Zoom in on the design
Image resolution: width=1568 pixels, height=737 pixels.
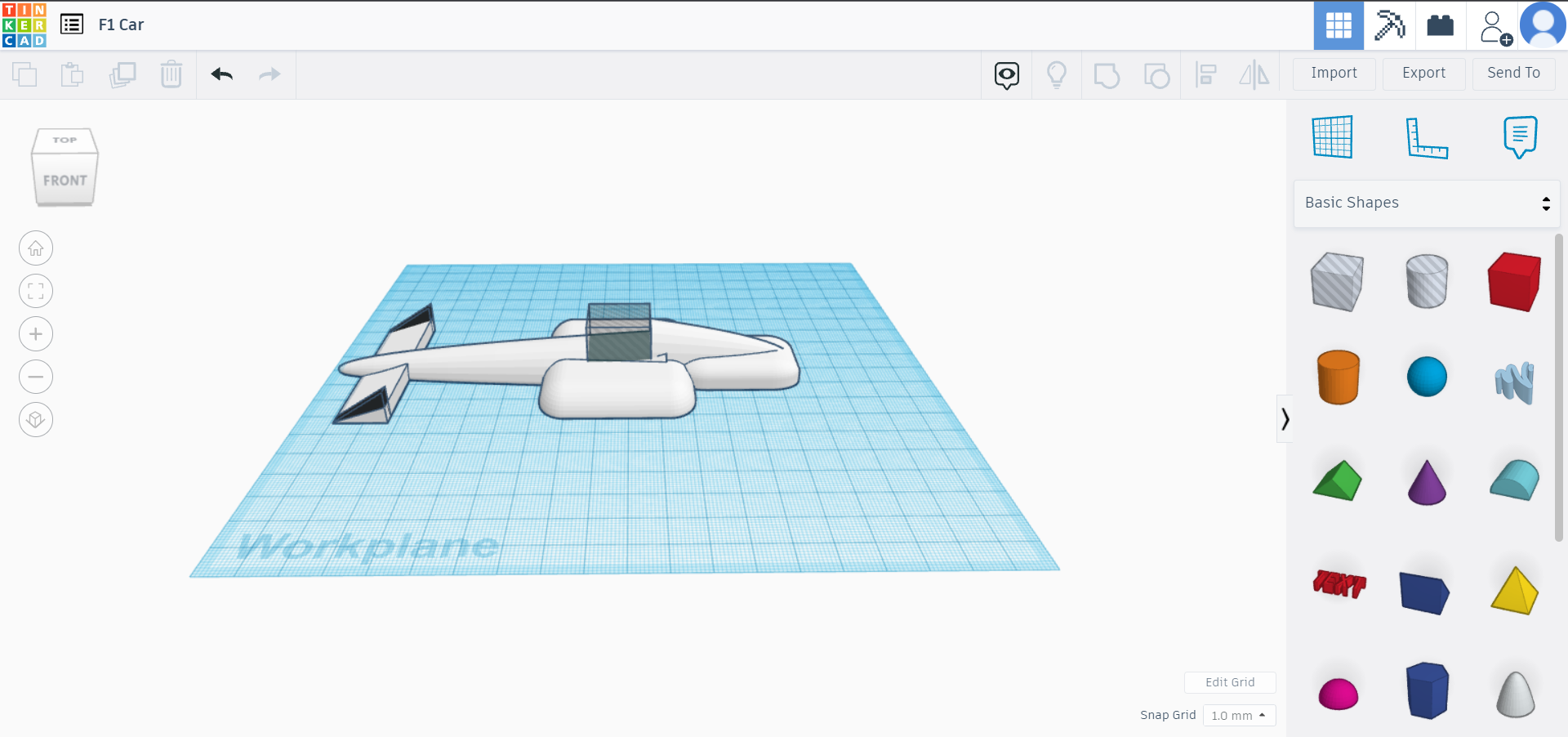[x=36, y=333]
